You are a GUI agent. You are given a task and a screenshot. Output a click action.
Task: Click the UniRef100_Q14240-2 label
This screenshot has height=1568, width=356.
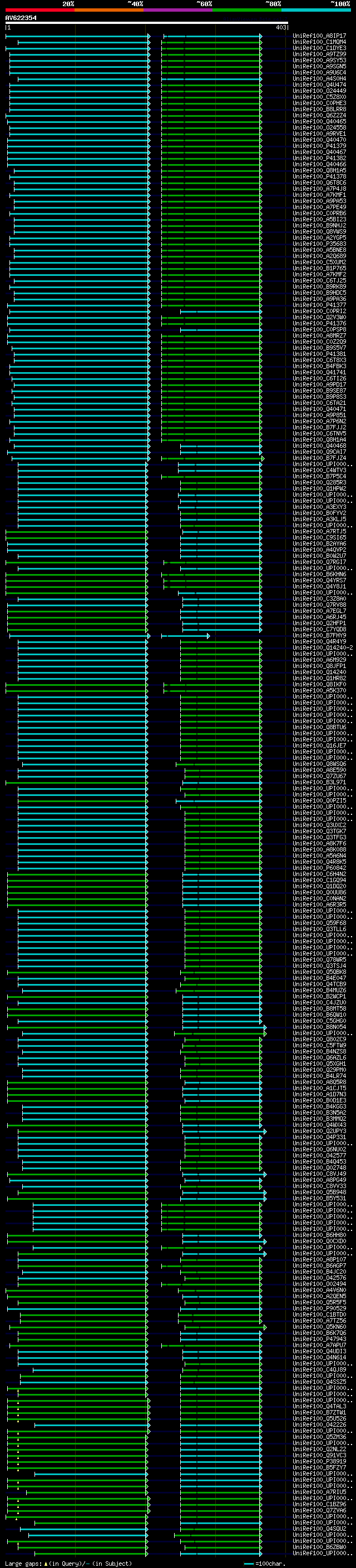[x=323, y=647]
